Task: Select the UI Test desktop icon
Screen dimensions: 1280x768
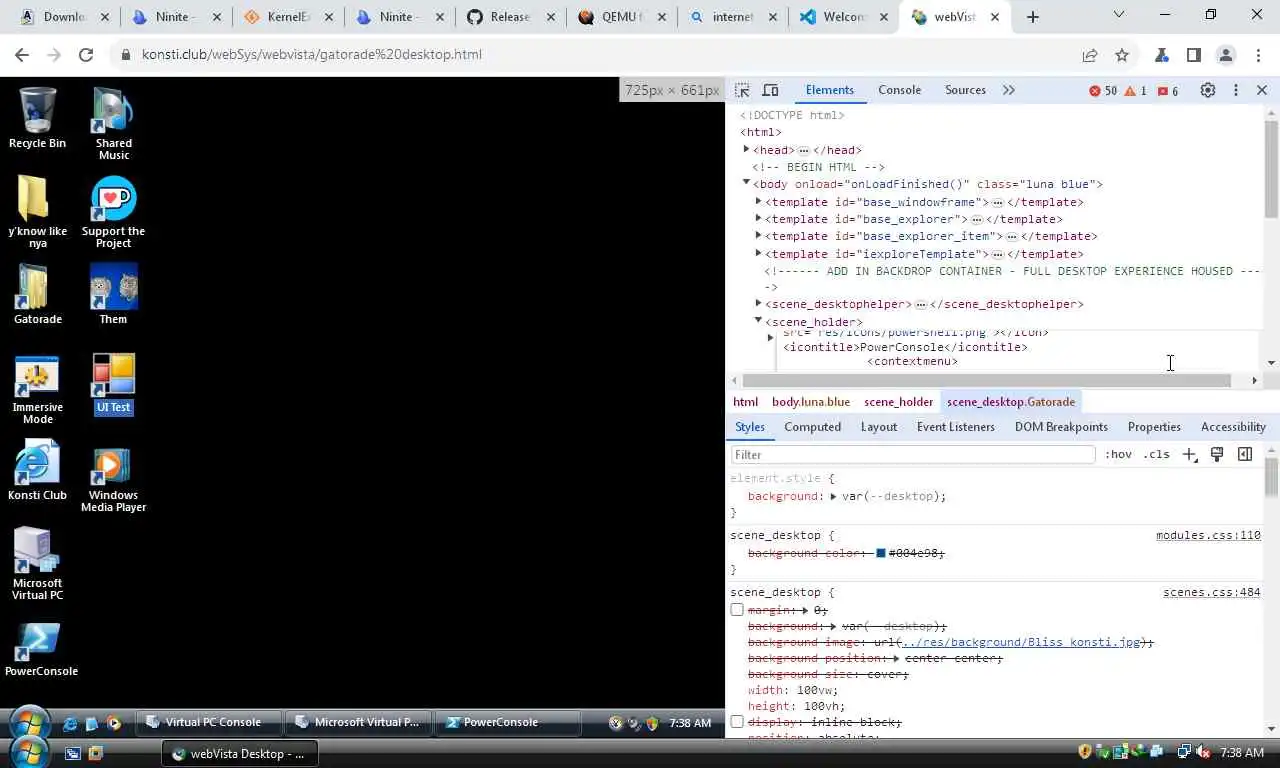Action: pos(113,383)
